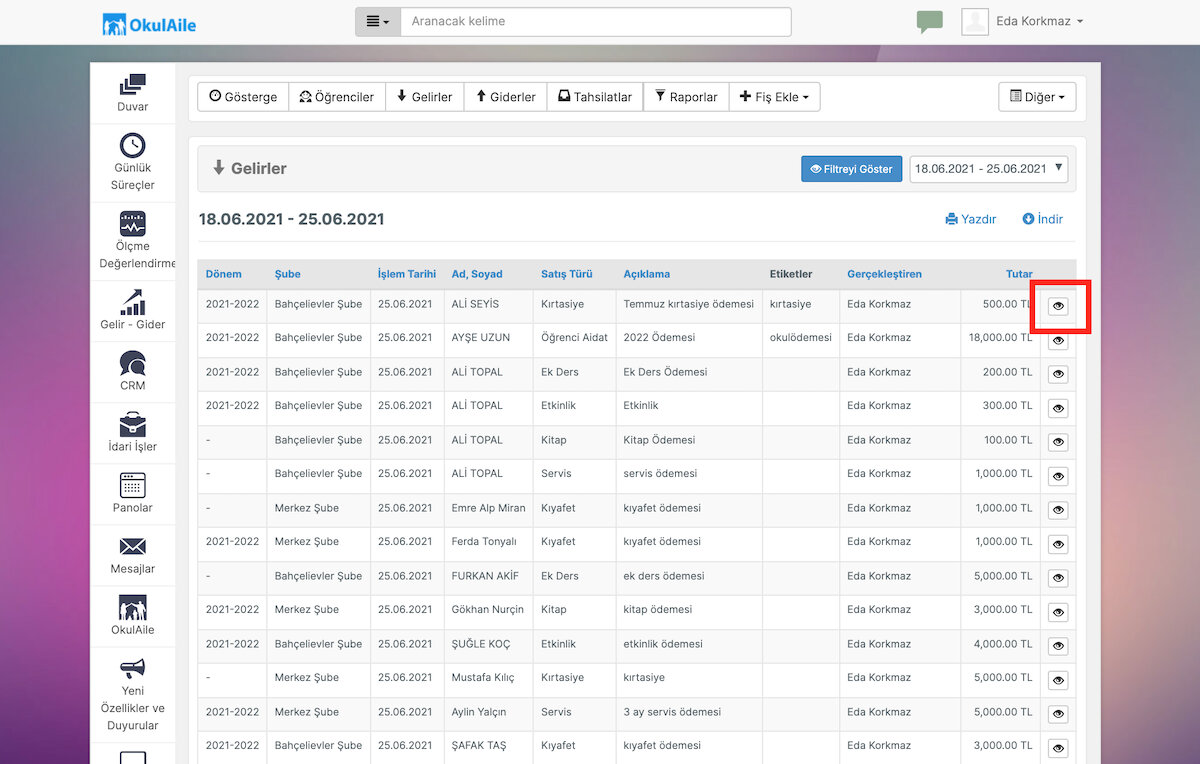Viewport: 1200px width, 764px height.
Task: Switch to the Gelirler tab
Action: point(425,97)
